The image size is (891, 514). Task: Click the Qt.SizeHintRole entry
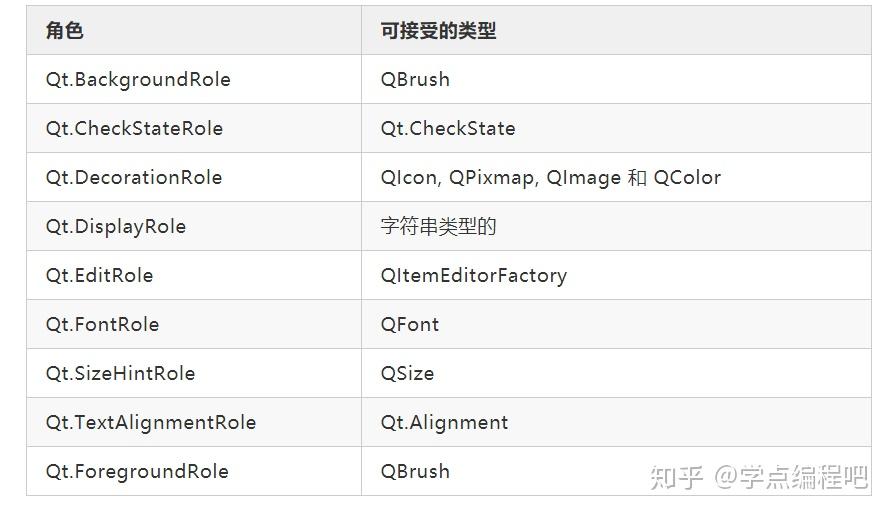point(120,373)
